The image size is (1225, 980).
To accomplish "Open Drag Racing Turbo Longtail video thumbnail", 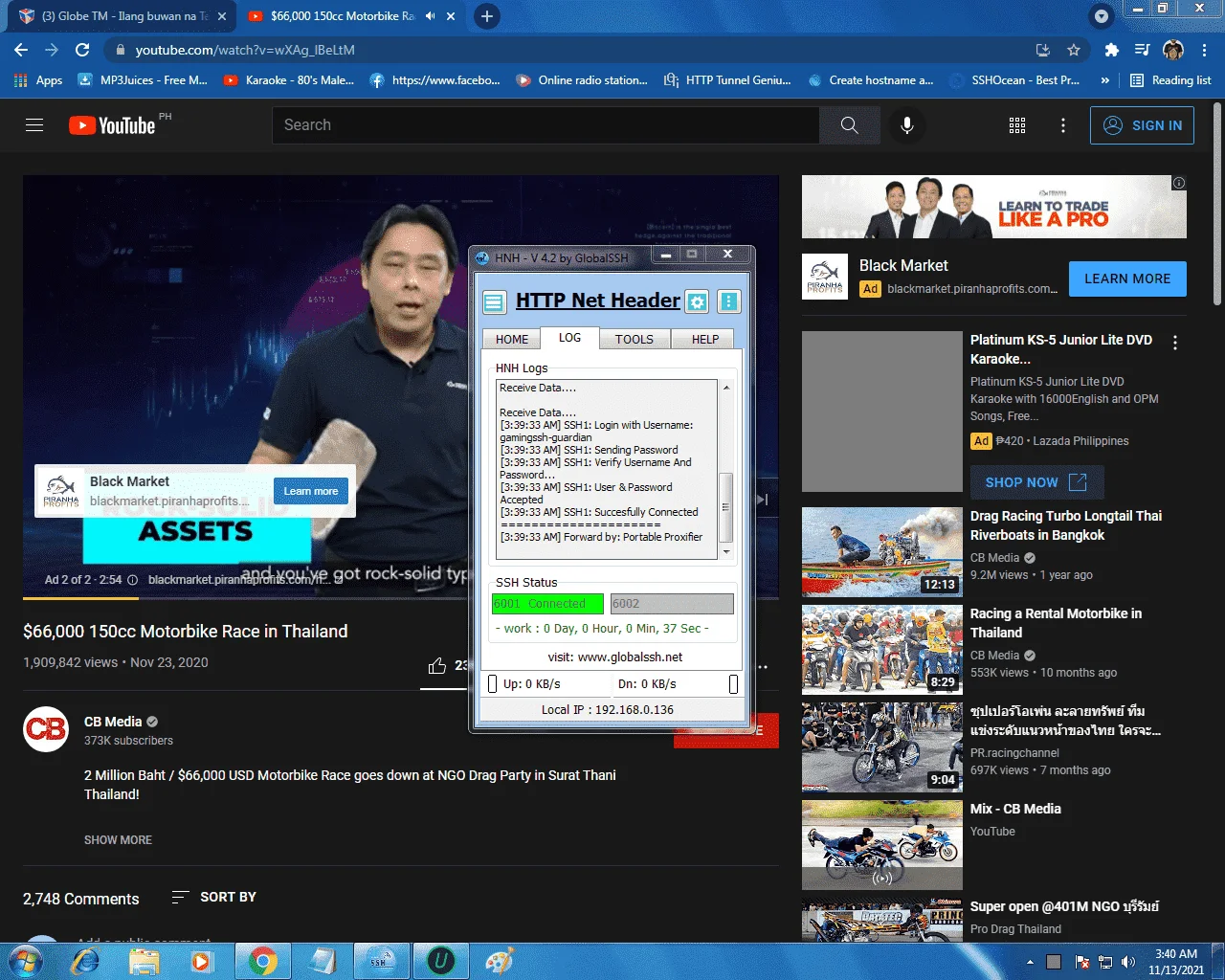I will (x=882, y=552).
